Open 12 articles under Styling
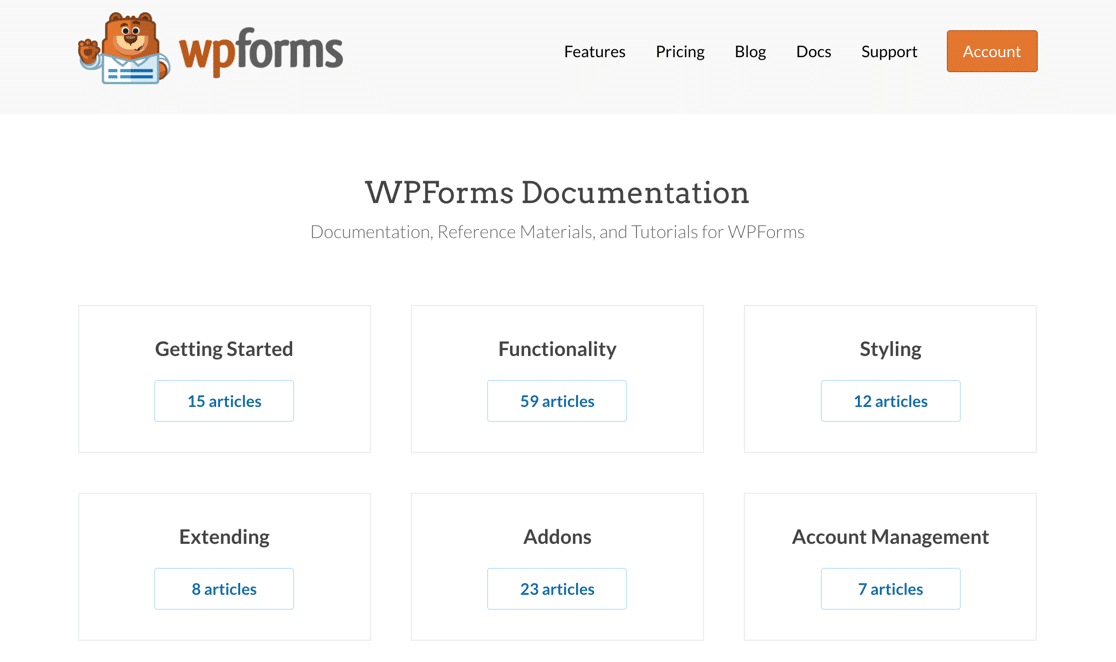The height and width of the screenshot is (662, 1116). (x=890, y=401)
